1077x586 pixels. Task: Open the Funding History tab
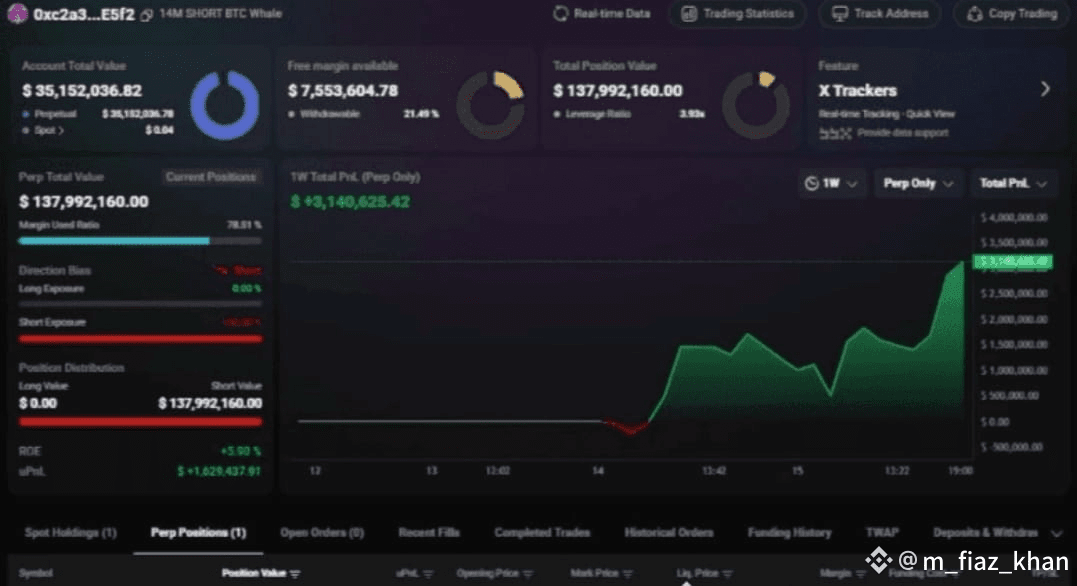(x=789, y=532)
